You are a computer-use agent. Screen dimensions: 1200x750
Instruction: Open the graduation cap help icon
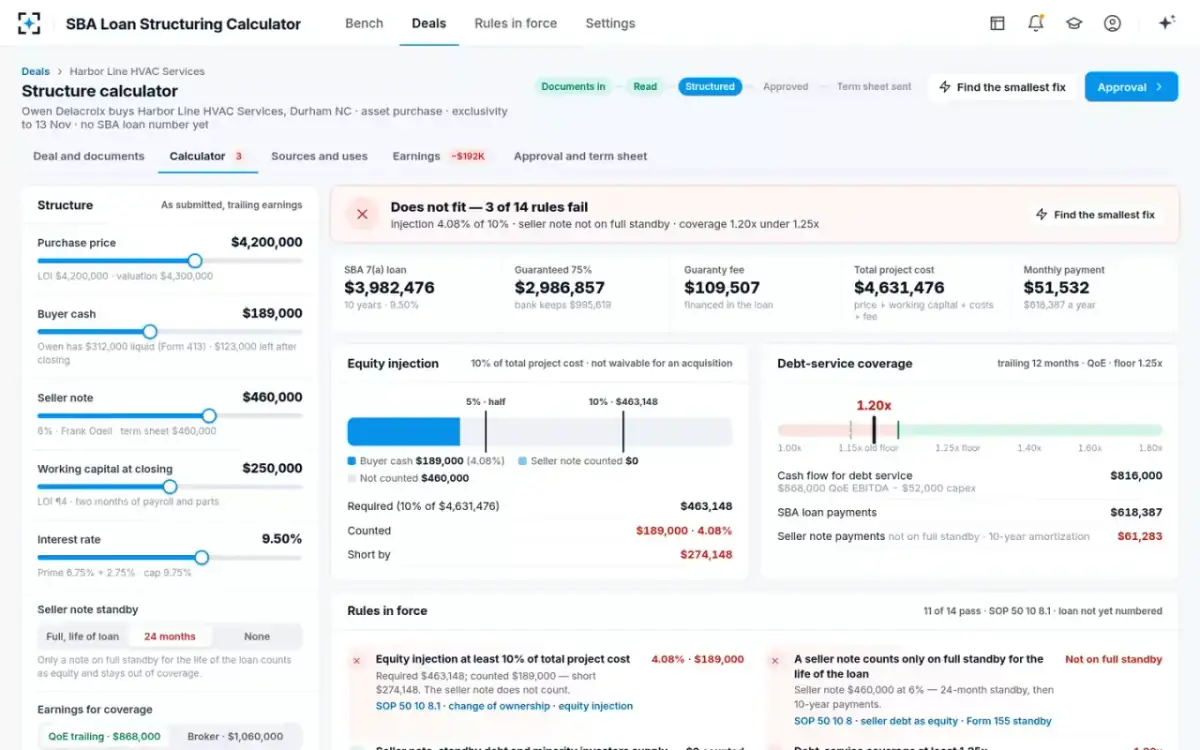pos(1074,23)
